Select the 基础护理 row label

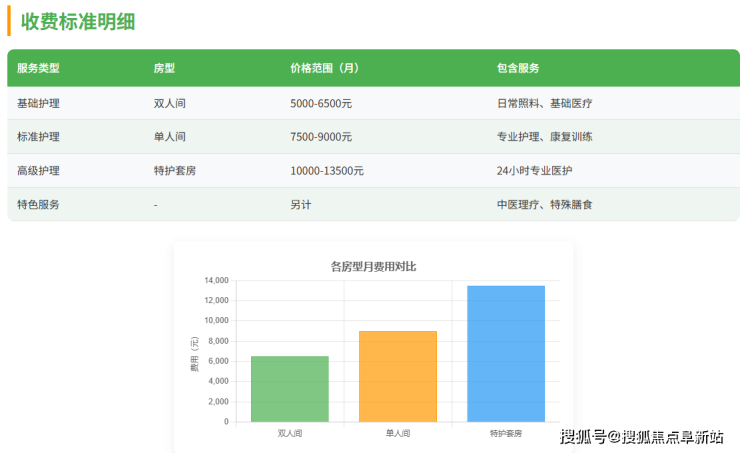pyautogui.click(x=38, y=103)
